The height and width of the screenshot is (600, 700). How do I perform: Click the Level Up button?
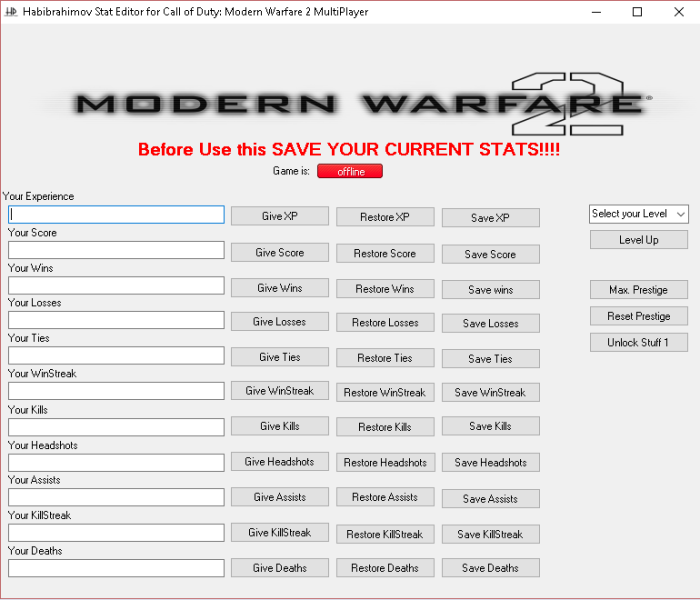639,240
